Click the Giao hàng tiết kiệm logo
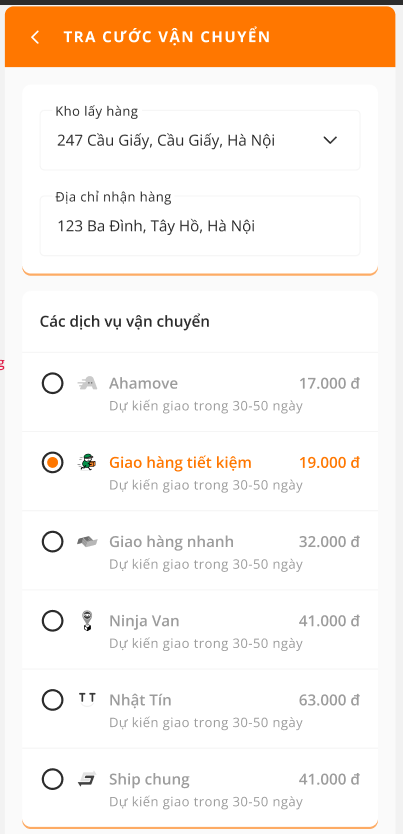This screenshot has height=834, width=403. tap(87, 463)
